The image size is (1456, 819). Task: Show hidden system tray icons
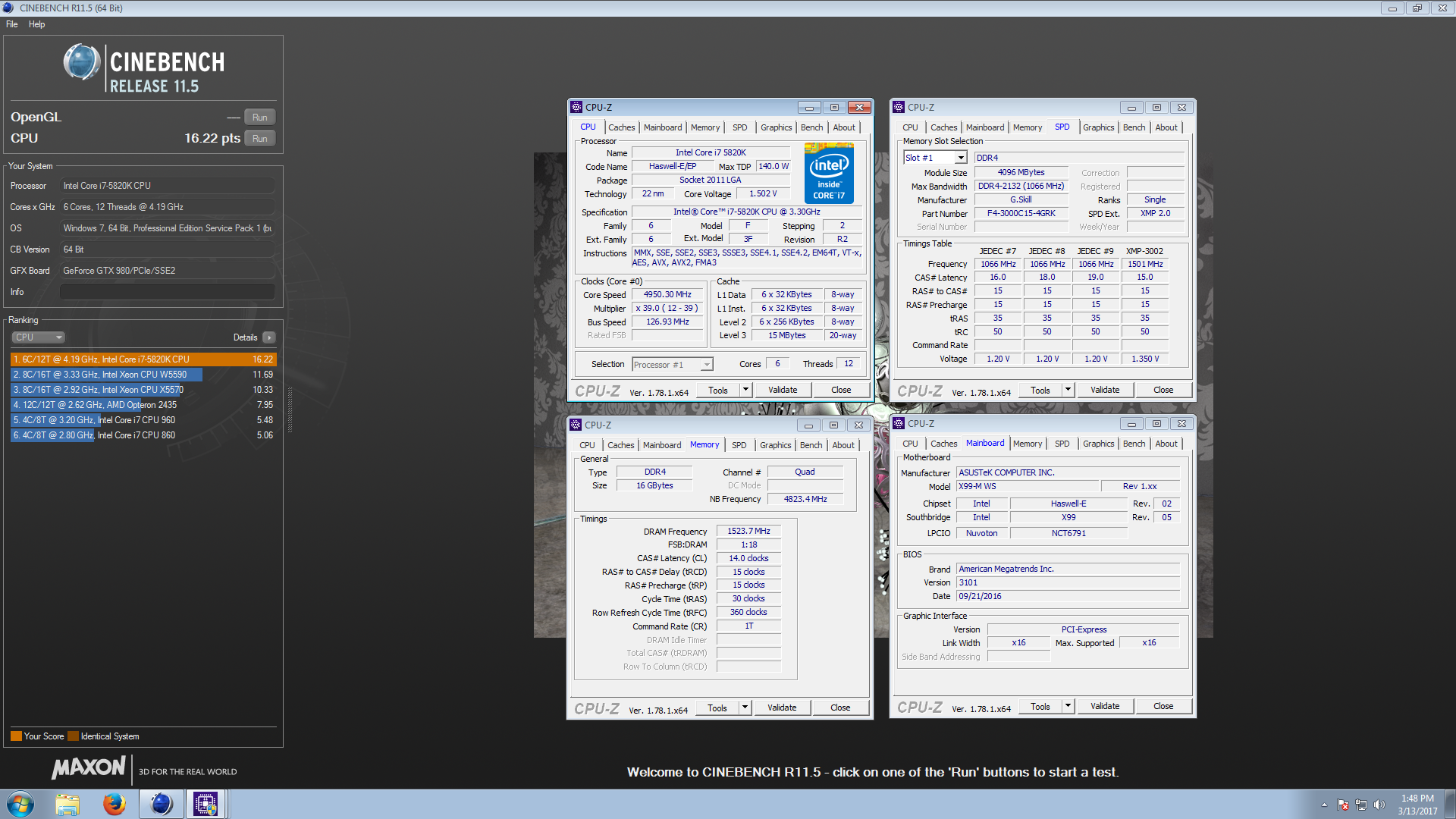1324,805
